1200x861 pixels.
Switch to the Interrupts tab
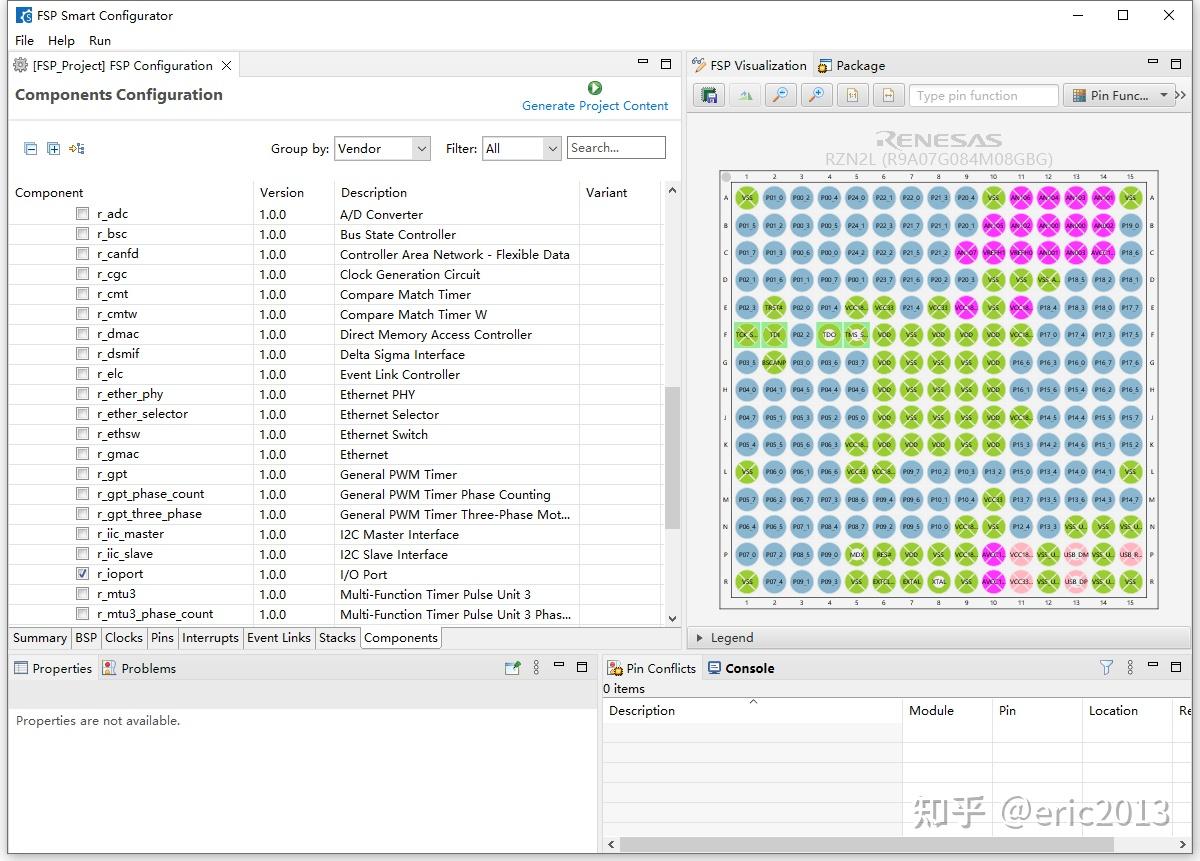click(210, 637)
